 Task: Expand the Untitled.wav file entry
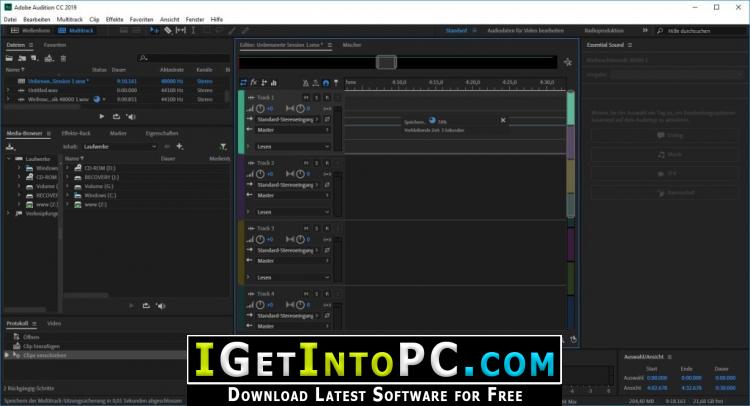[x=8, y=90]
